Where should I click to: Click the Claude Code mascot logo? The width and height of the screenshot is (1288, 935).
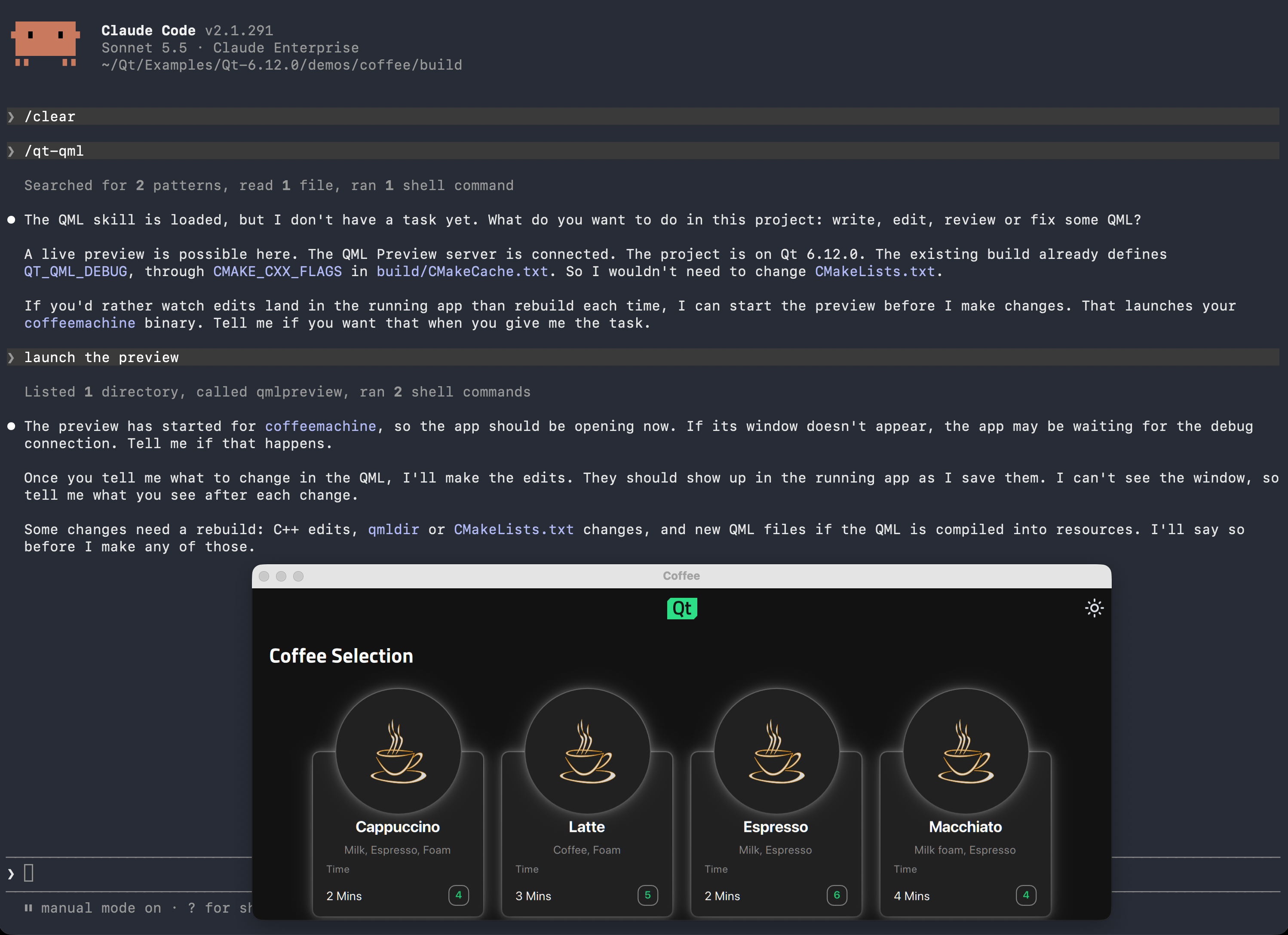click(46, 44)
